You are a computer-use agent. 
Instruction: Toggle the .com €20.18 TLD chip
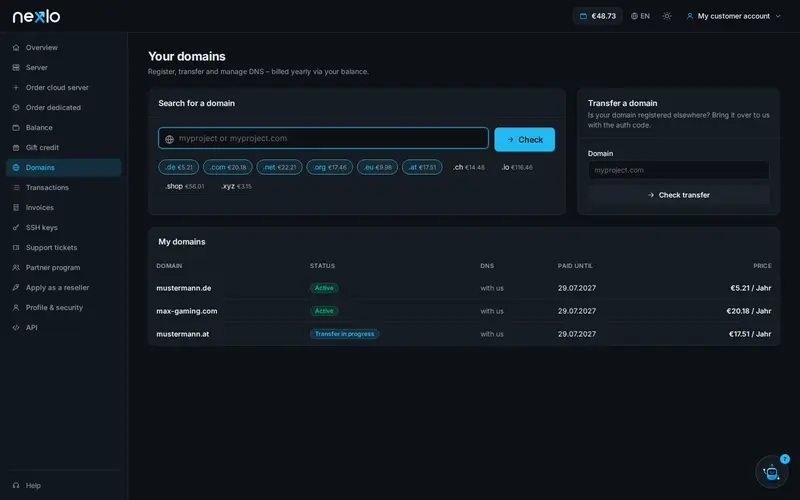228,167
